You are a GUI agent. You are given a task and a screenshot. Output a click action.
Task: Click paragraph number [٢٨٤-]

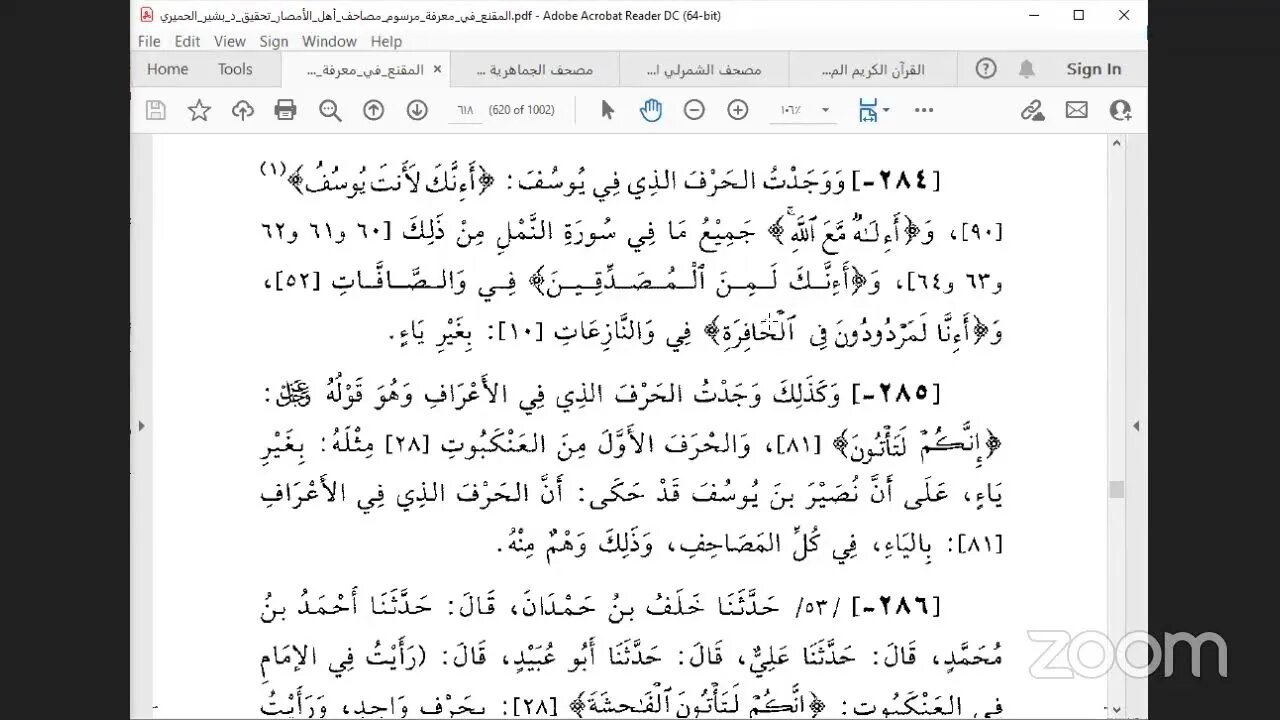tap(895, 181)
